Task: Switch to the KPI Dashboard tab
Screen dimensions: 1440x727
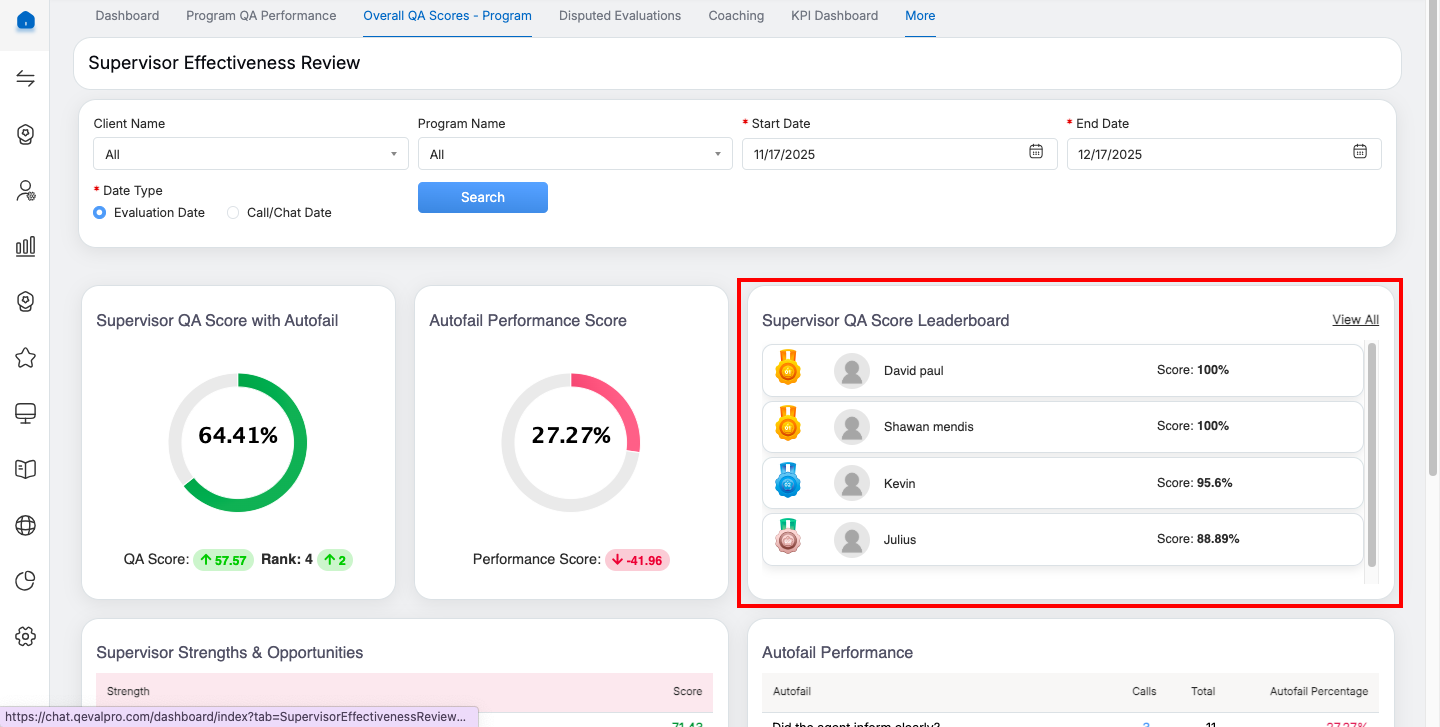Action: (x=834, y=16)
